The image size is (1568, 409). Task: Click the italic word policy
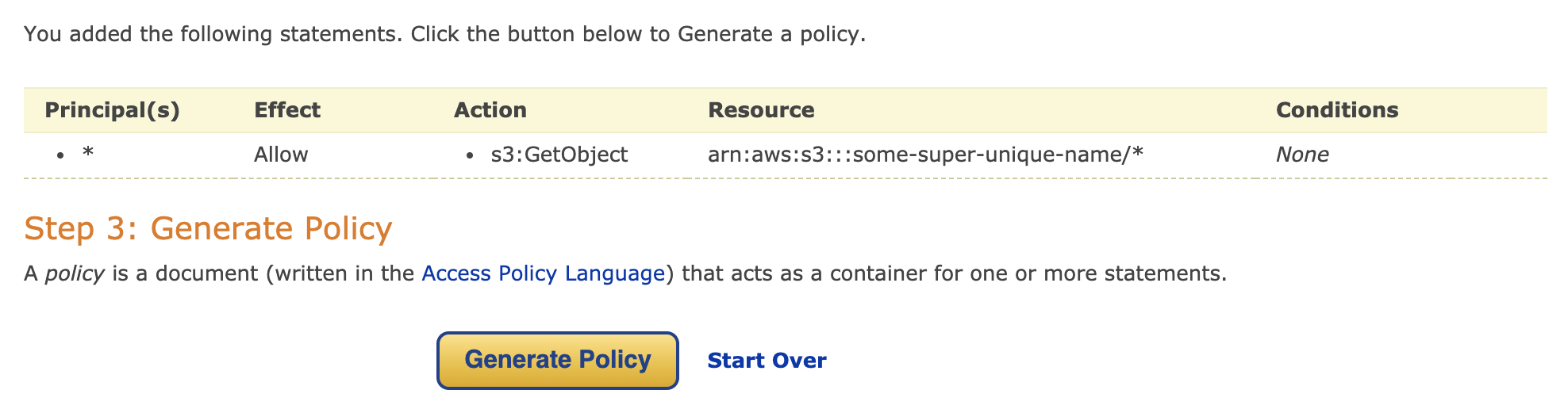coord(75,274)
